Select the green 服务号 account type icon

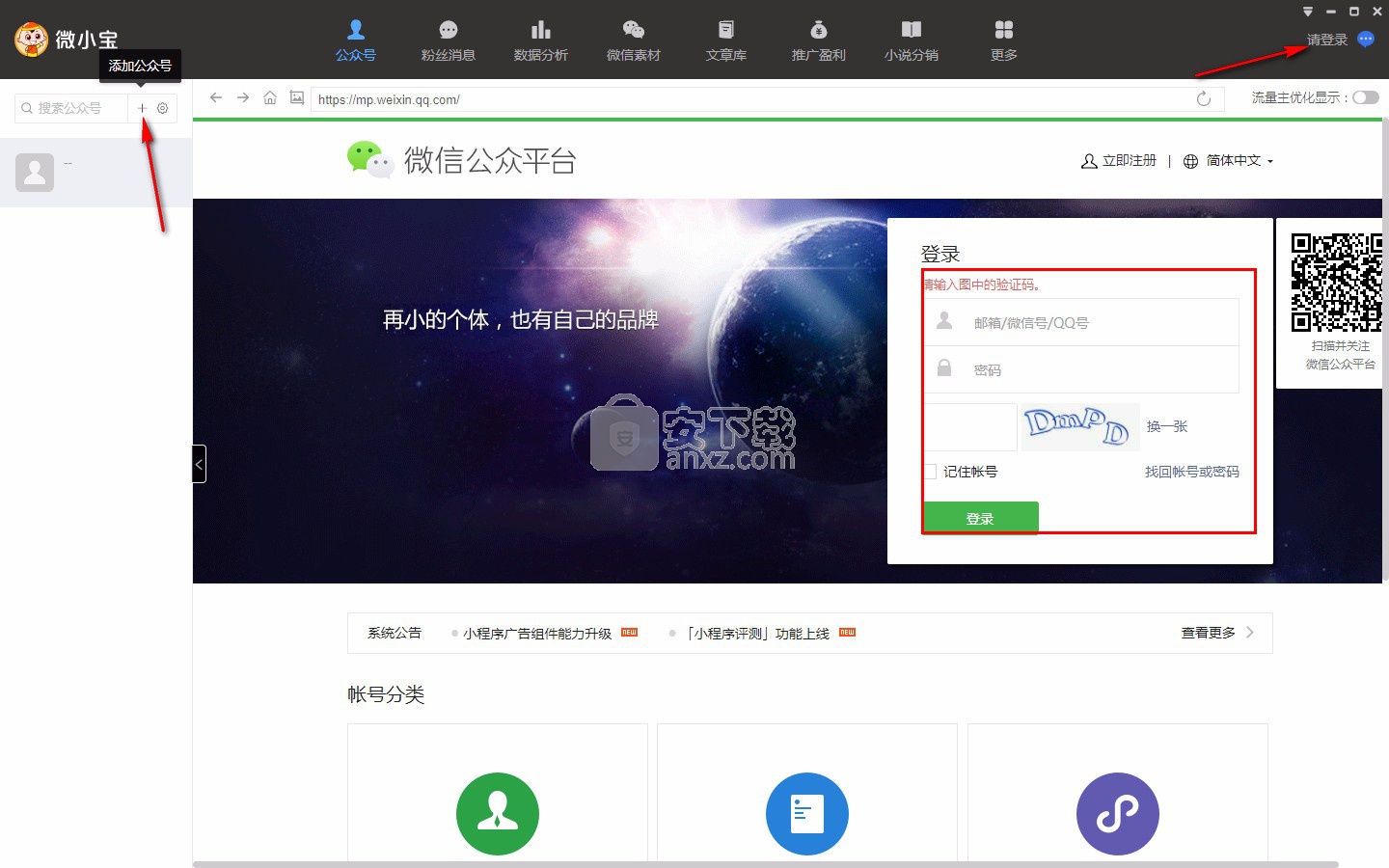498,814
